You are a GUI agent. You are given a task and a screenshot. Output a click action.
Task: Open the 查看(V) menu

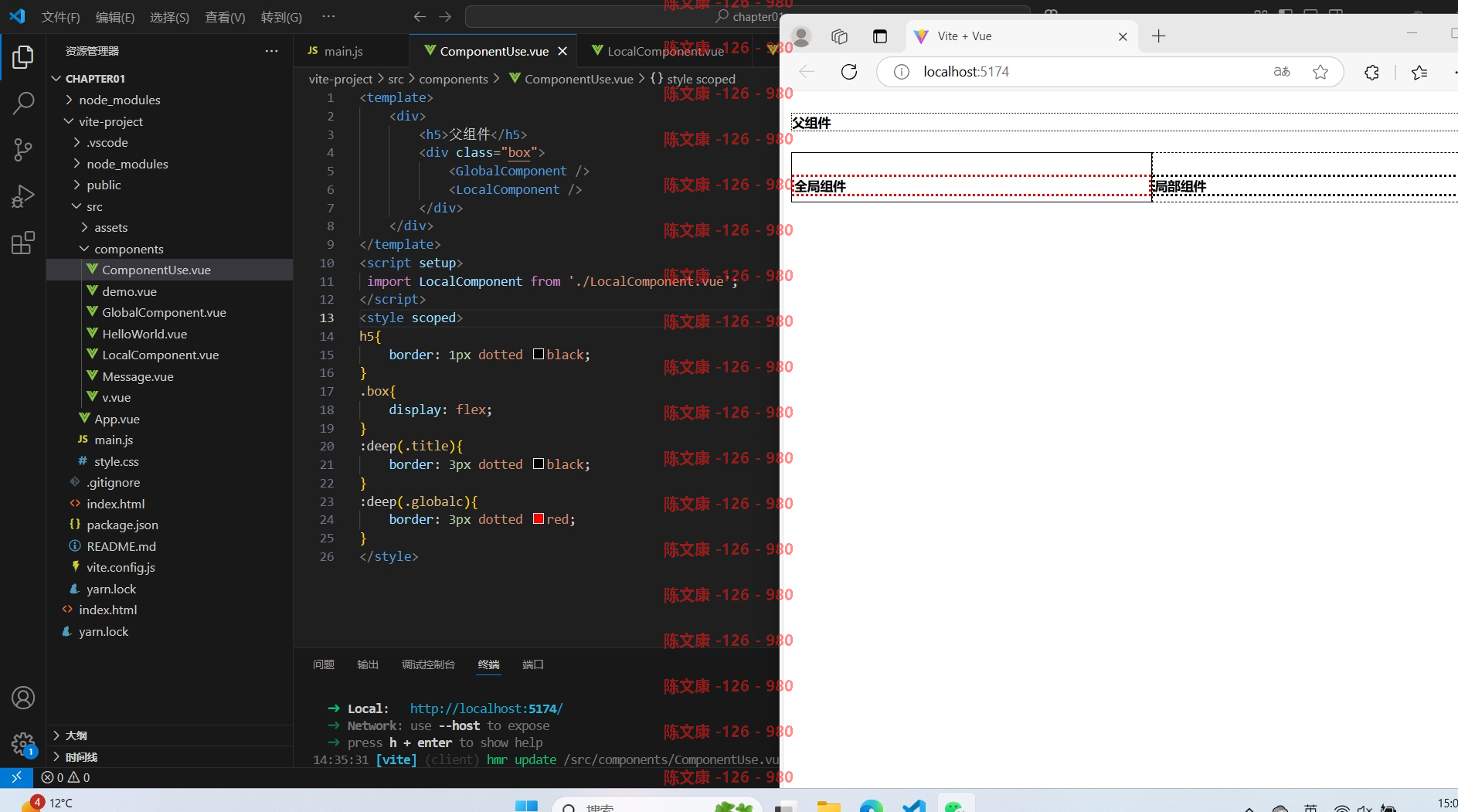coord(225,17)
